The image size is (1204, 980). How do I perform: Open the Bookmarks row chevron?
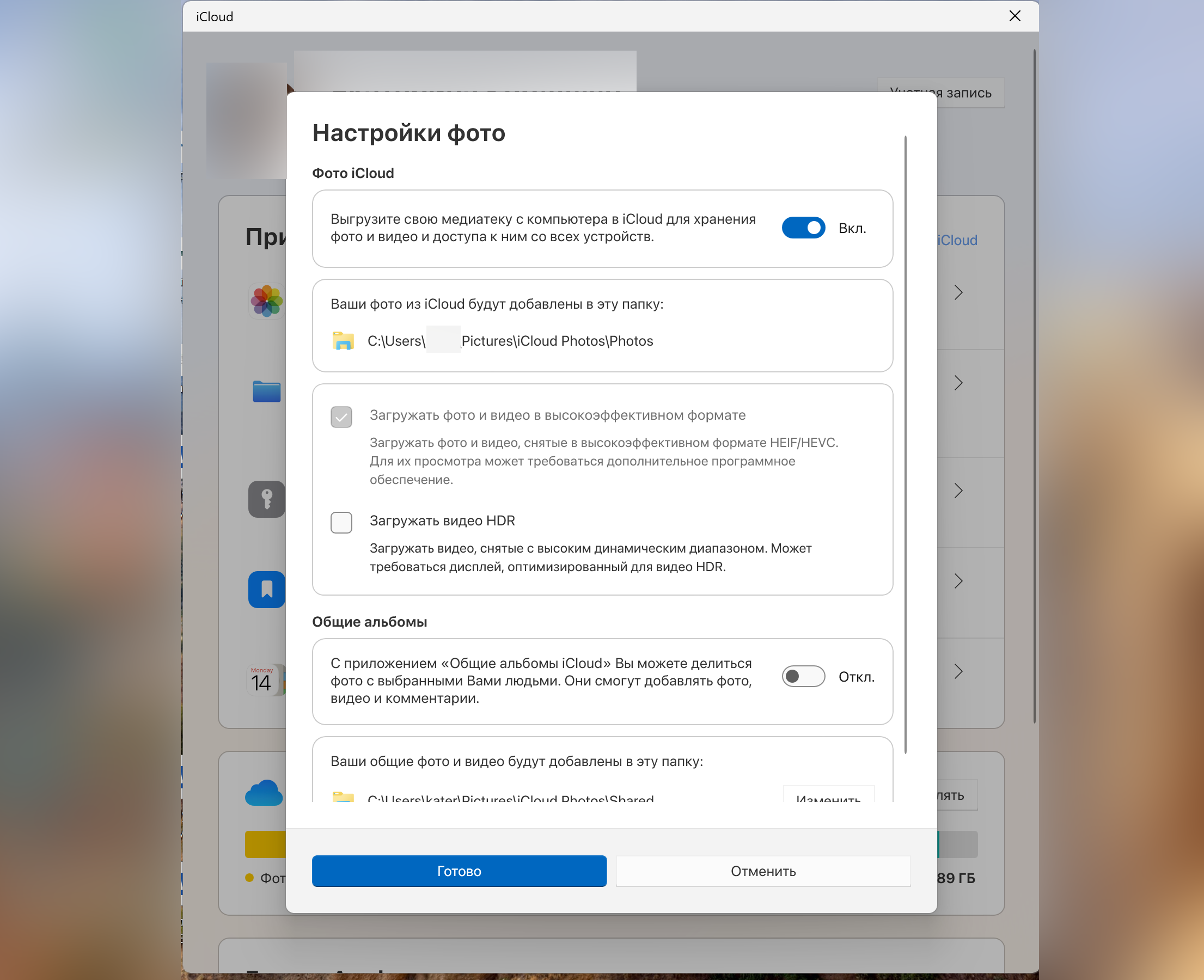tap(958, 581)
